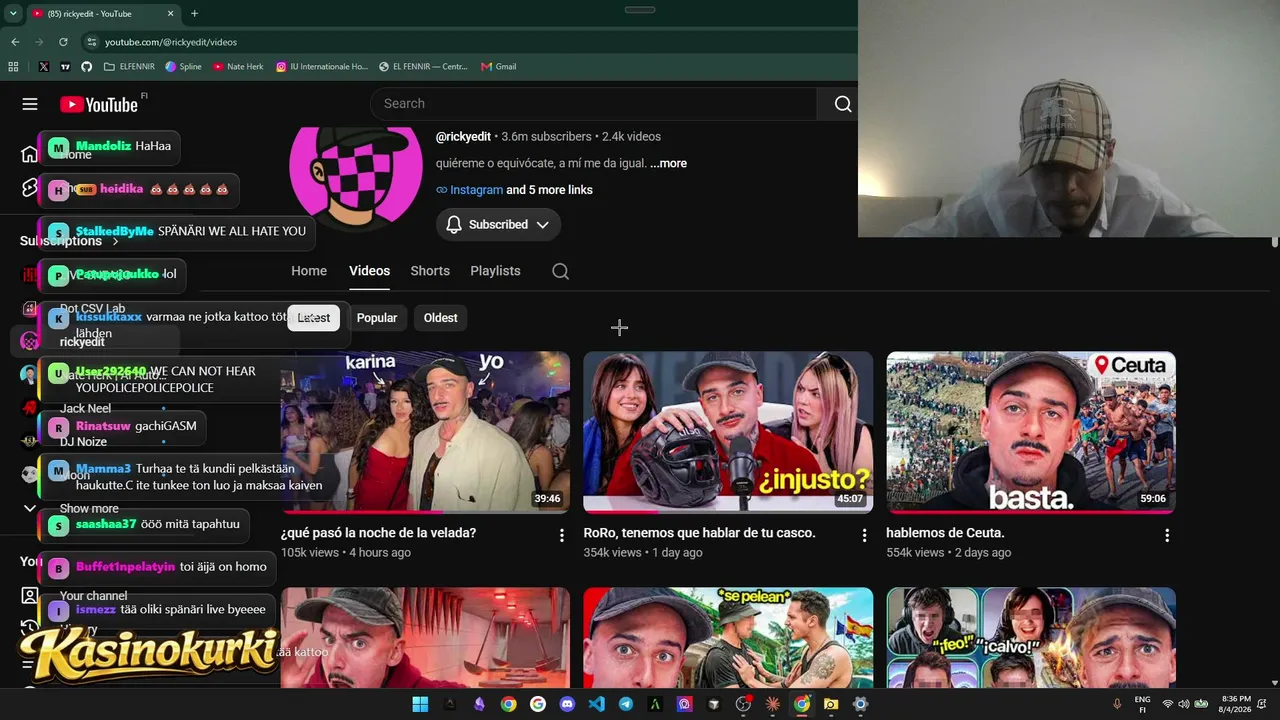Play the Ceuta 'basta.' video thumbnail

(1031, 432)
